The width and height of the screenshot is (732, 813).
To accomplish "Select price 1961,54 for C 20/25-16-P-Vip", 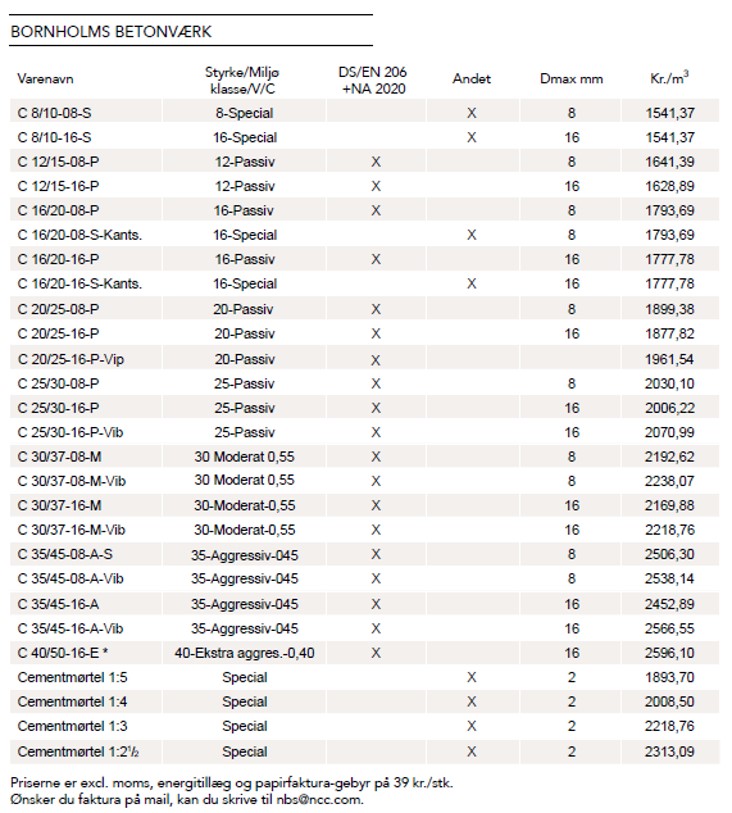I will click(669, 359).
